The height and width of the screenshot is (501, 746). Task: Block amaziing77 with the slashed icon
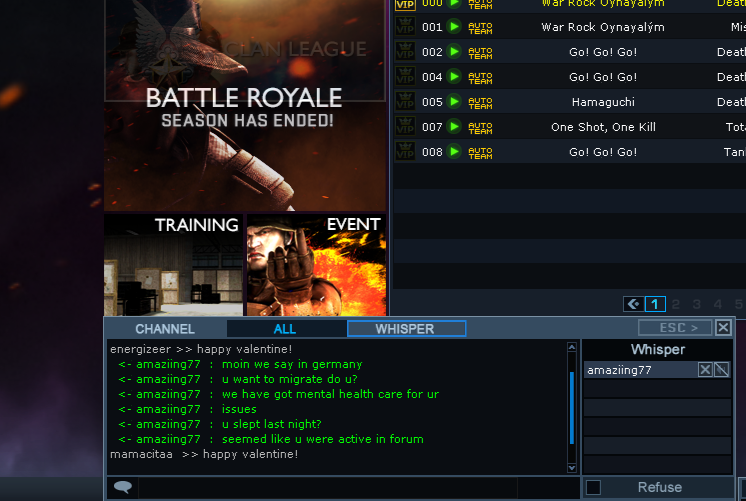click(x=721, y=370)
